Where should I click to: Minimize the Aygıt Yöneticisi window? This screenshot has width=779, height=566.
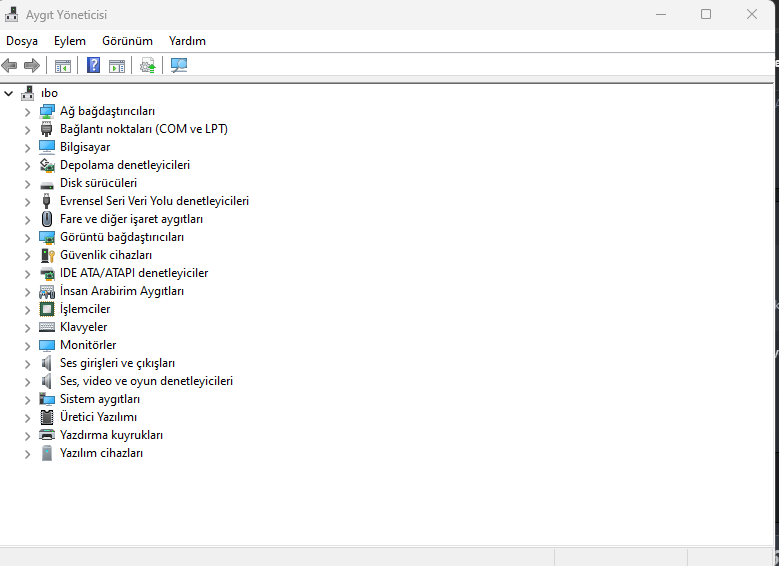pos(661,14)
